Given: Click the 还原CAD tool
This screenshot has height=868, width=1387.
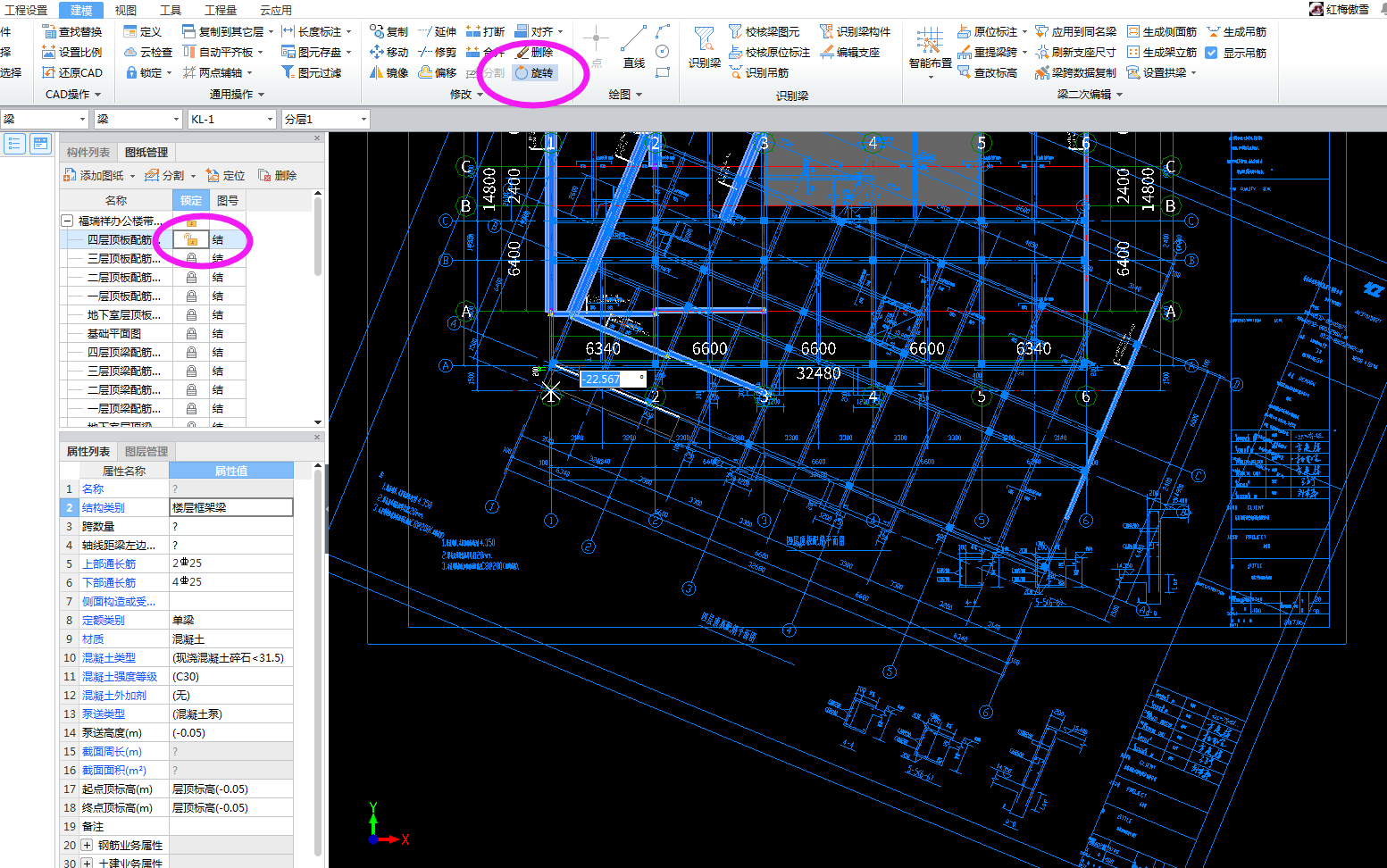Looking at the screenshot, I should point(72,72).
